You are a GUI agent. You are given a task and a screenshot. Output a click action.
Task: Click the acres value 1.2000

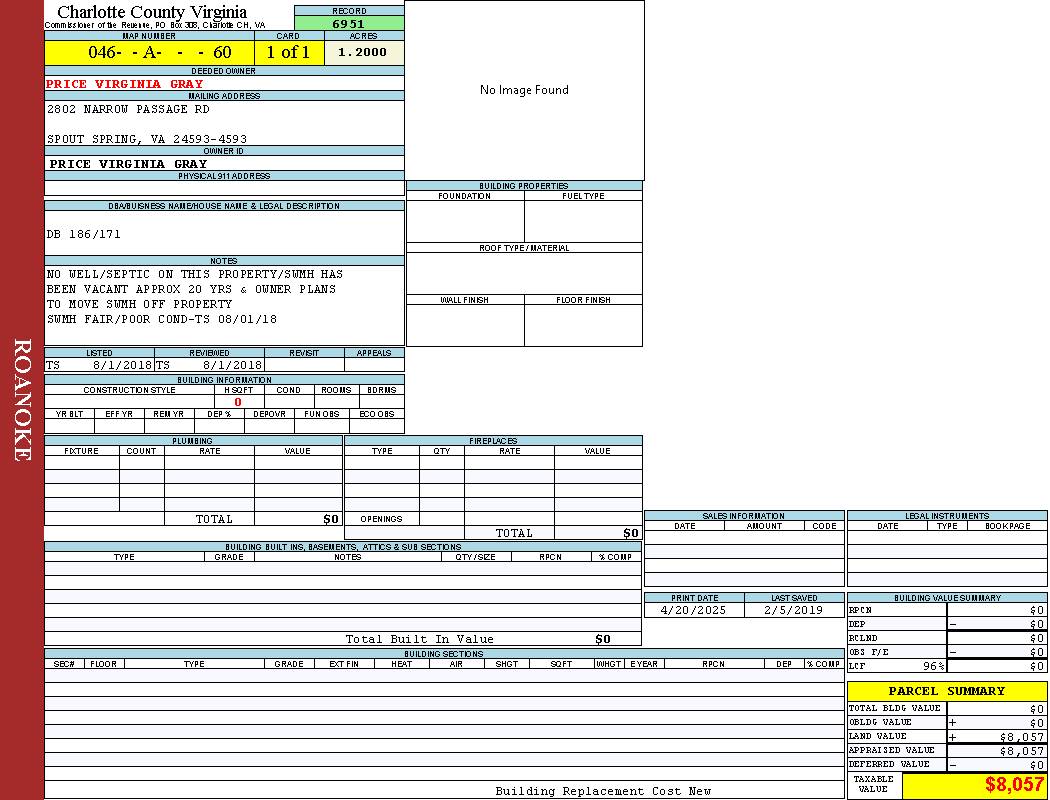(x=363, y=53)
